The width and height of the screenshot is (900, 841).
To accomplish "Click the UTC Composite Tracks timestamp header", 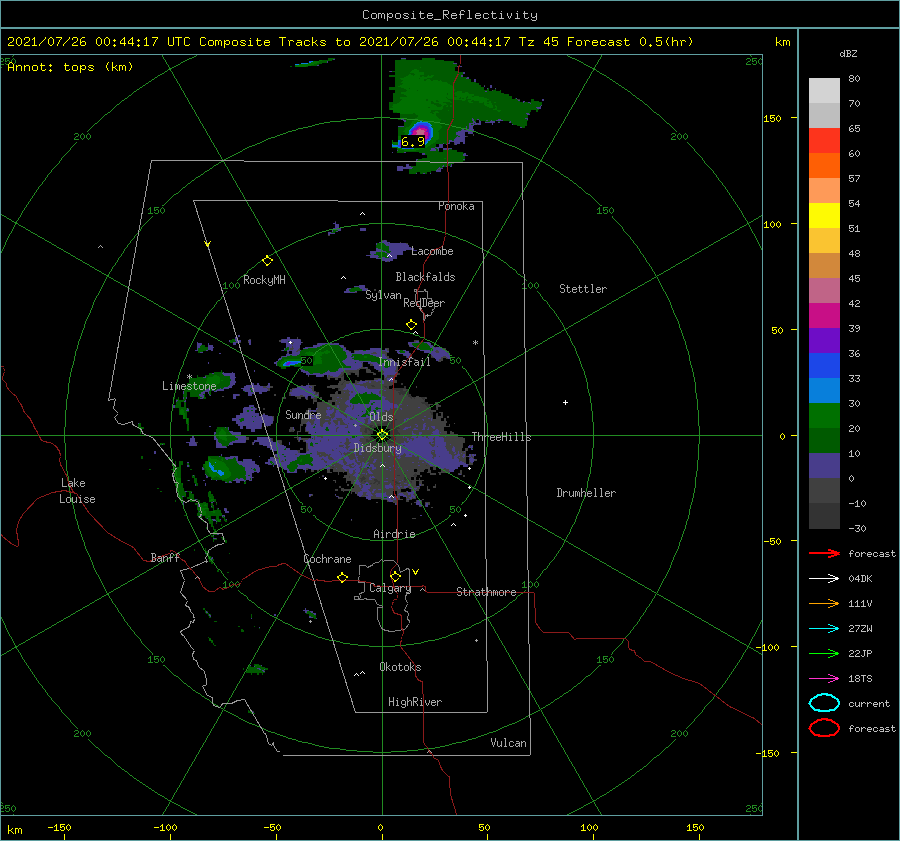I will pos(350,42).
